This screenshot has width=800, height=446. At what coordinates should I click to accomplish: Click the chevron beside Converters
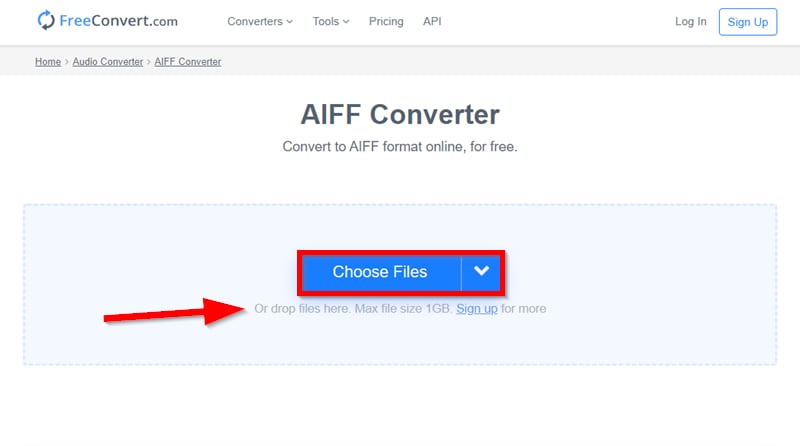tap(290, 21)
